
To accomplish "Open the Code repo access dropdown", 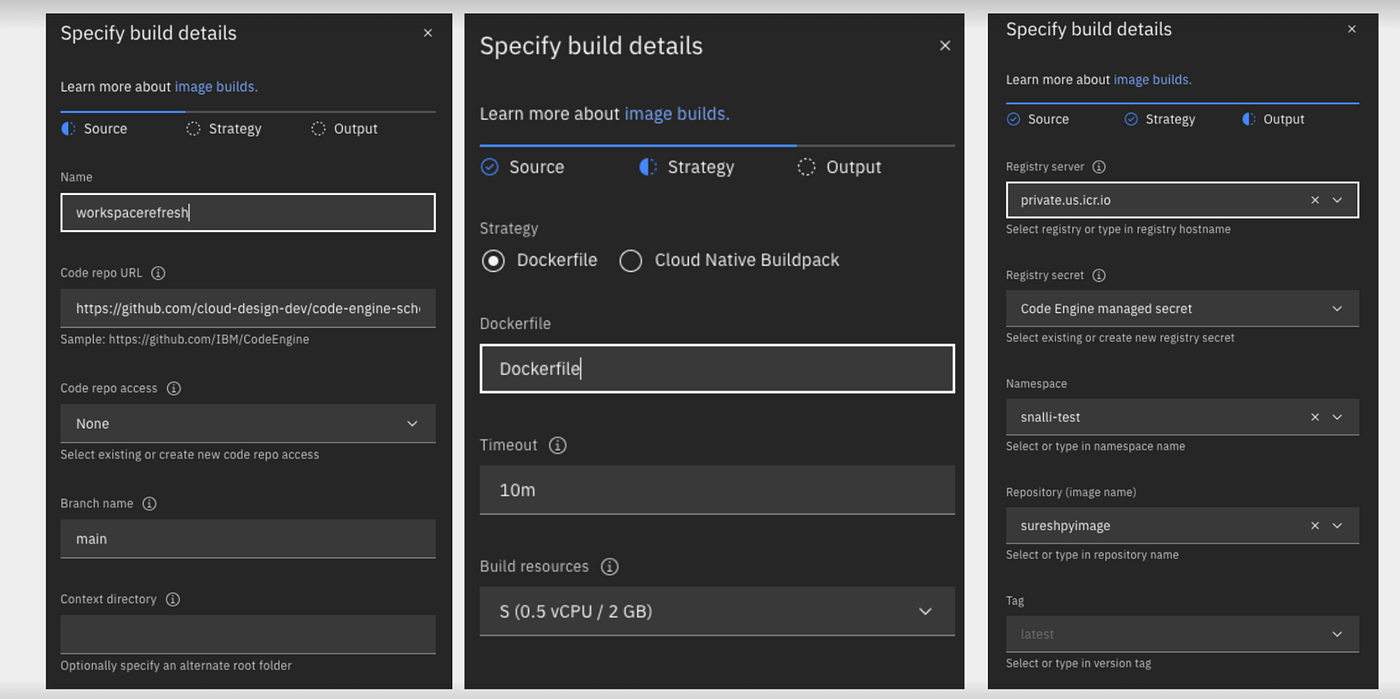I will coord(247,424).
